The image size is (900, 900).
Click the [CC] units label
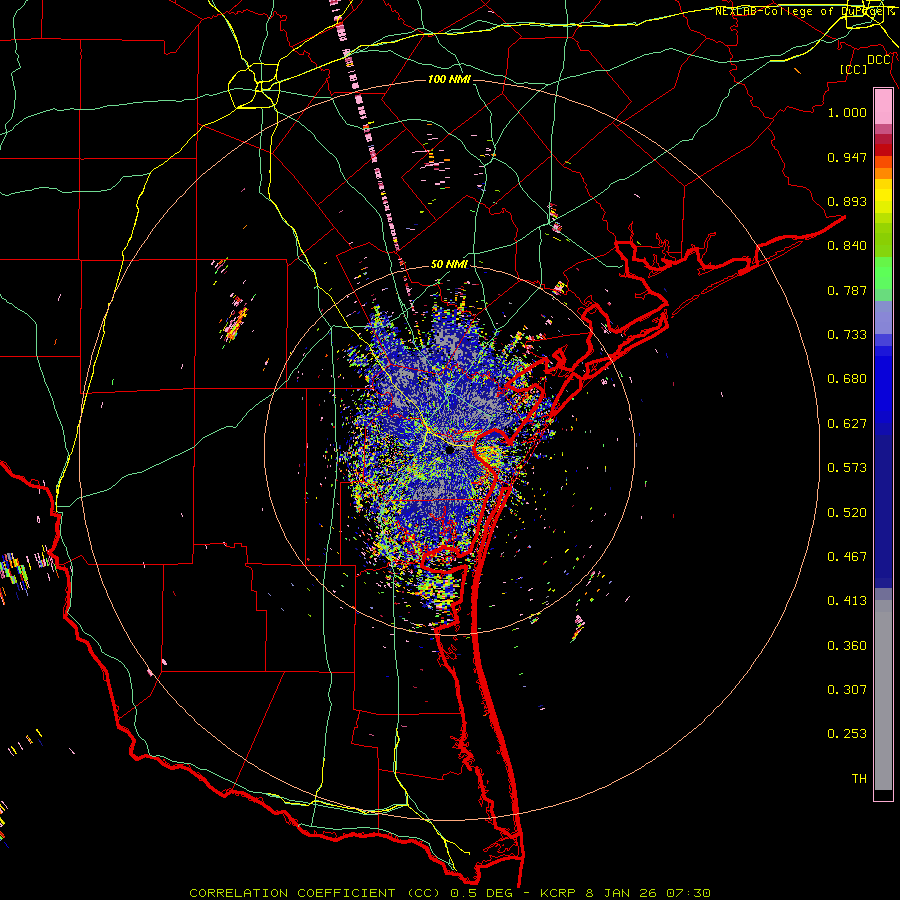(x=854, y=69)
